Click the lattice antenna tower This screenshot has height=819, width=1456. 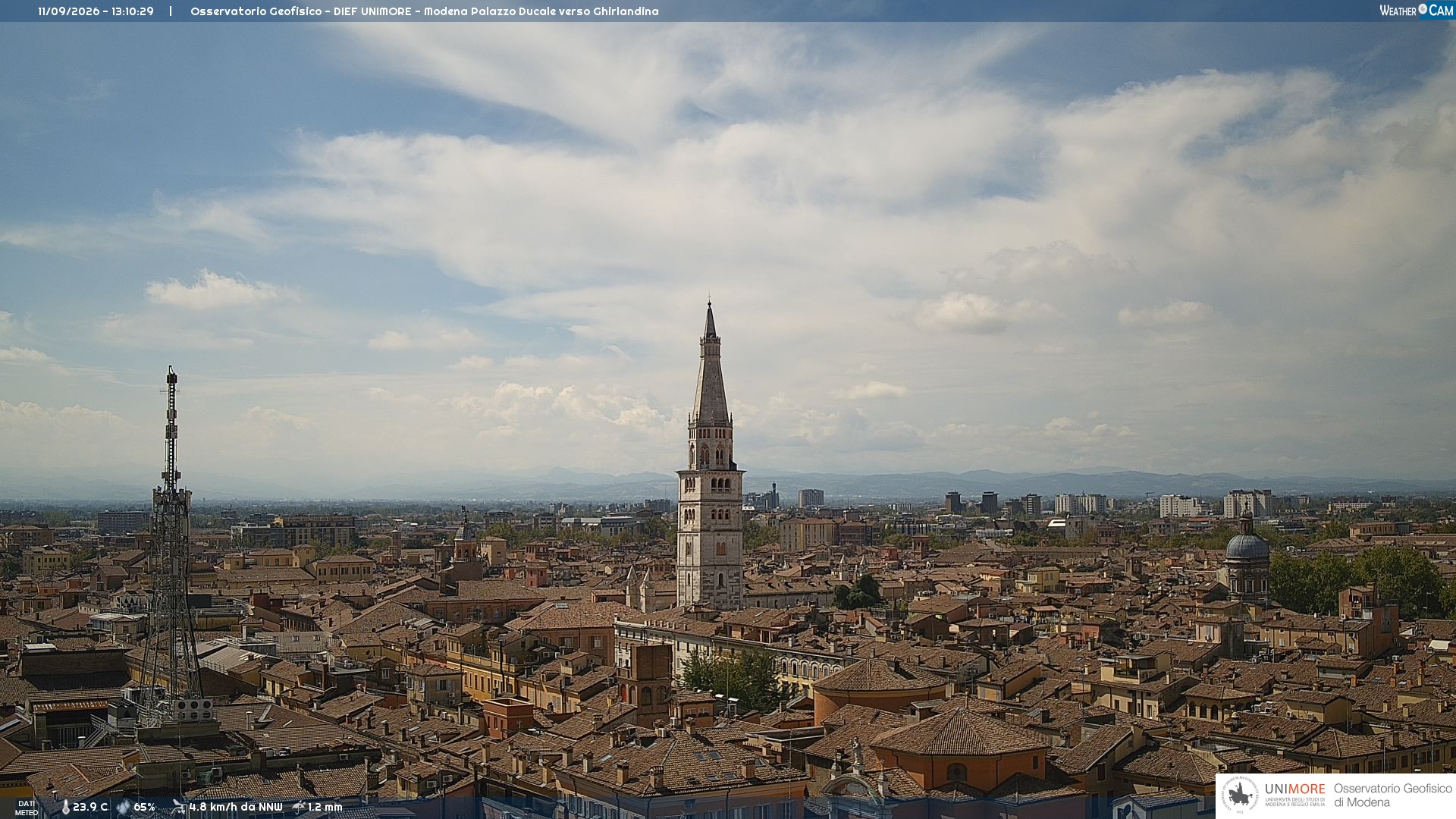click(x=171, y=546)
